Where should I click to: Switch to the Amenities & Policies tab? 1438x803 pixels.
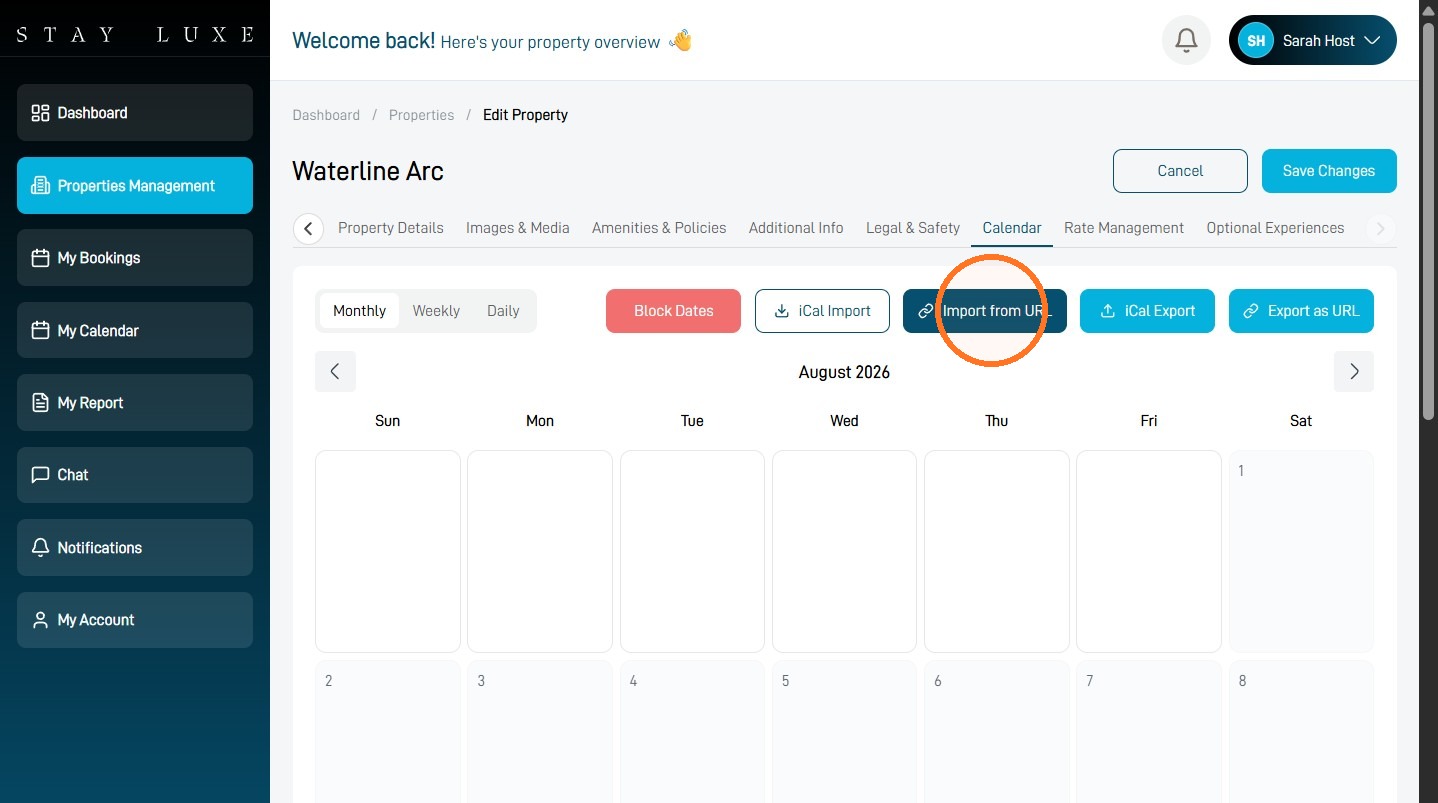click(x=659, y=228)
